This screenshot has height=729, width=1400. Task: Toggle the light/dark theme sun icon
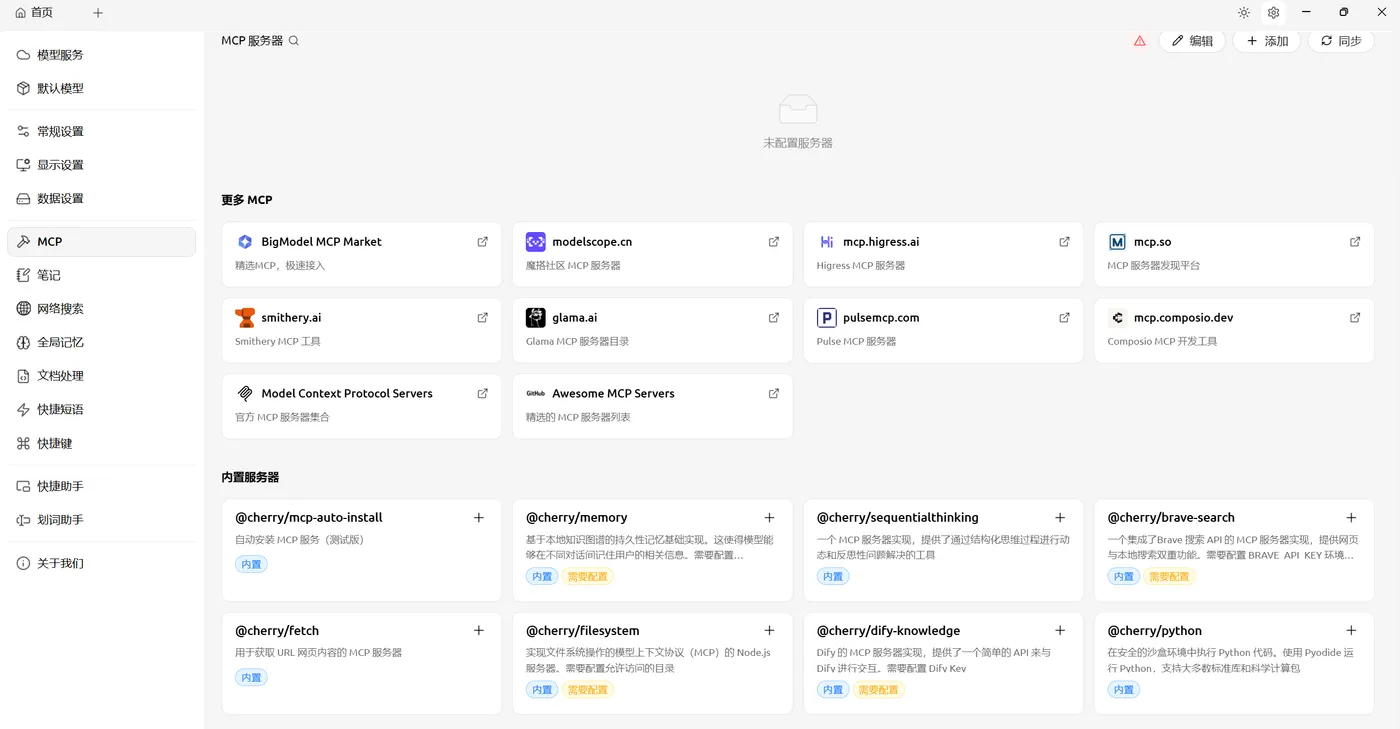[x=1243, y=13]
